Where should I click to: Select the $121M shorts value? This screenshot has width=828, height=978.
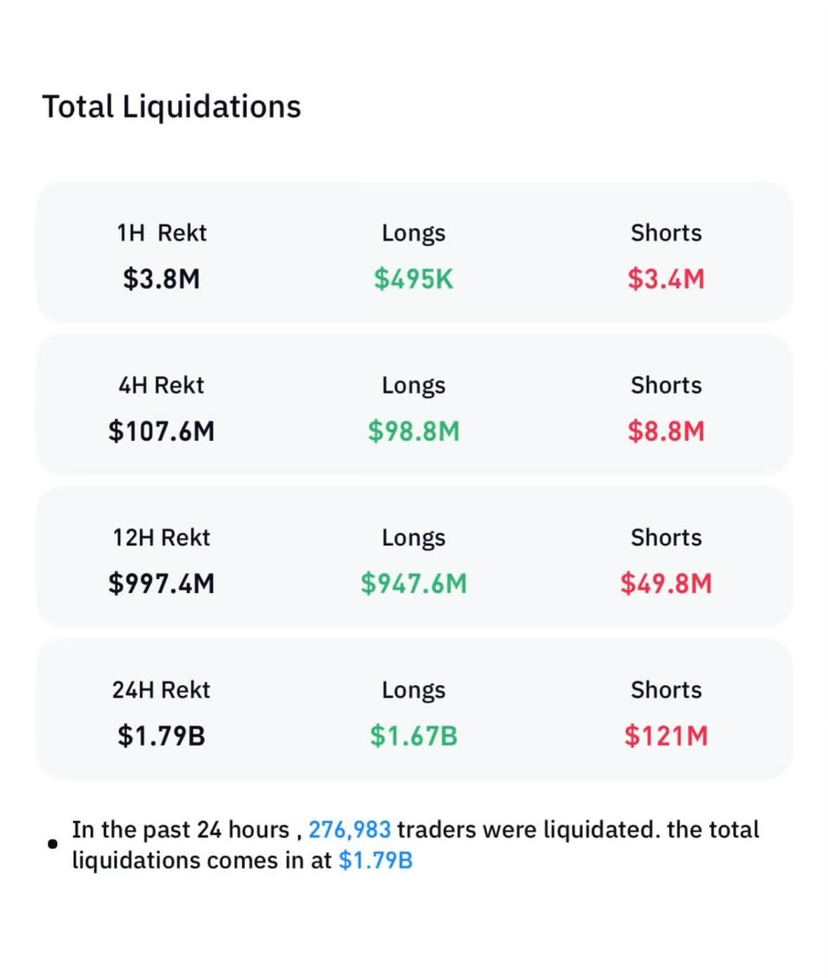tap(666, 736)
